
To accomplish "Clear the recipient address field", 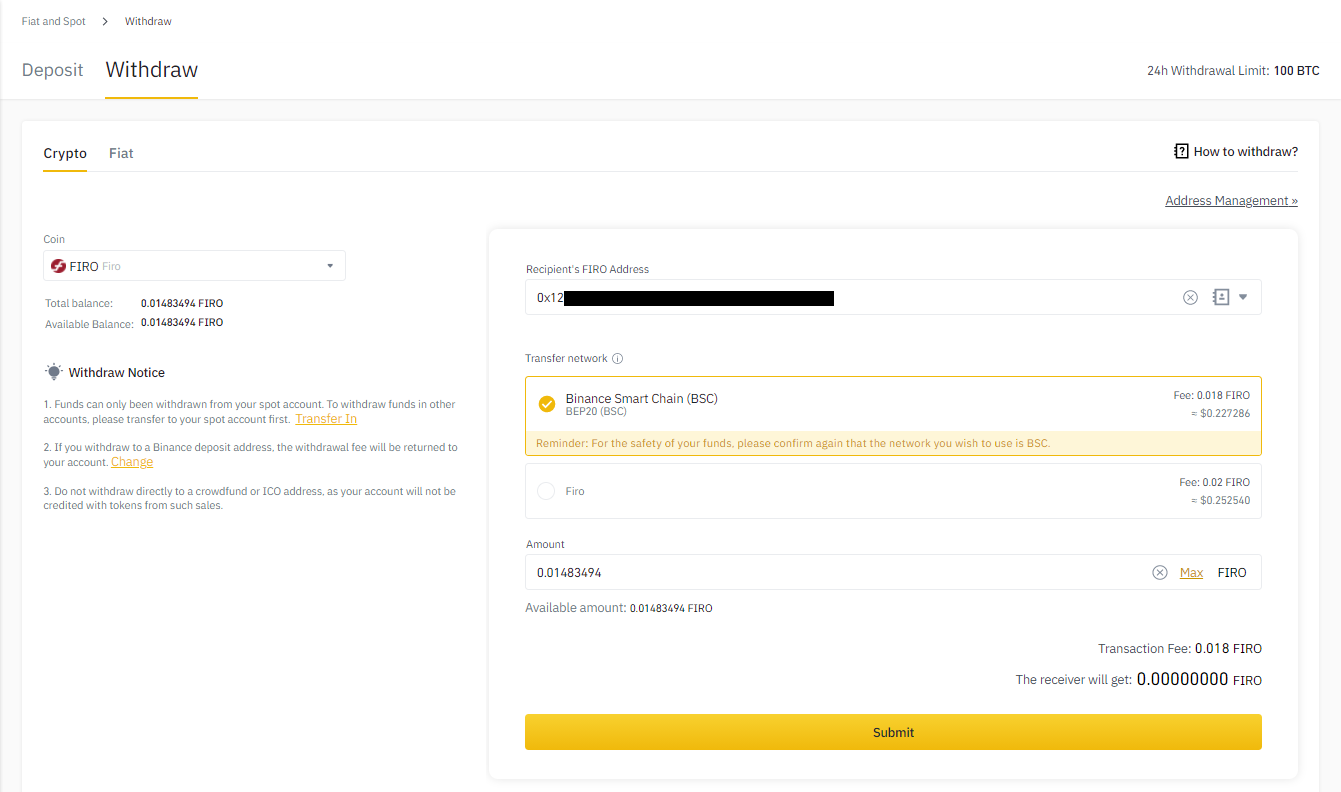I will pos(1190,297).
